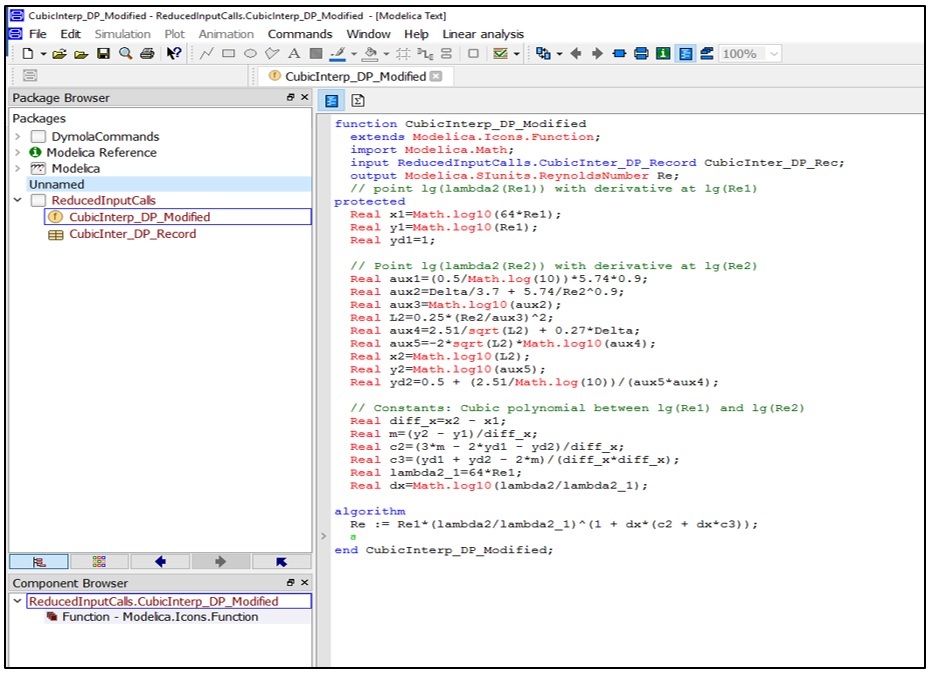Image resolution: width=930 pixels, height=673 pixels.
Task: Click the Print icon in toolbar
Action: [x=147, y=54]
